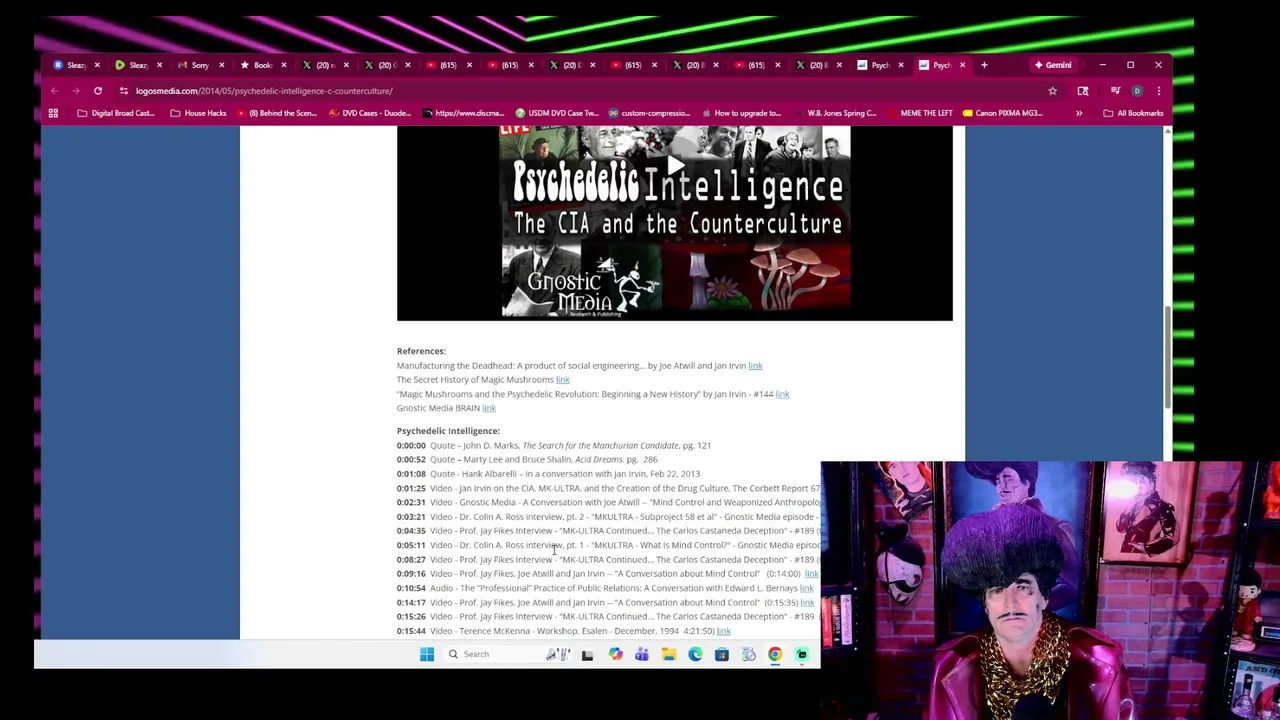Viewport: 1280px width, 720px height.
Task: Open link for Magic Mushrooms #144 reference
Action: pos(782,394)
